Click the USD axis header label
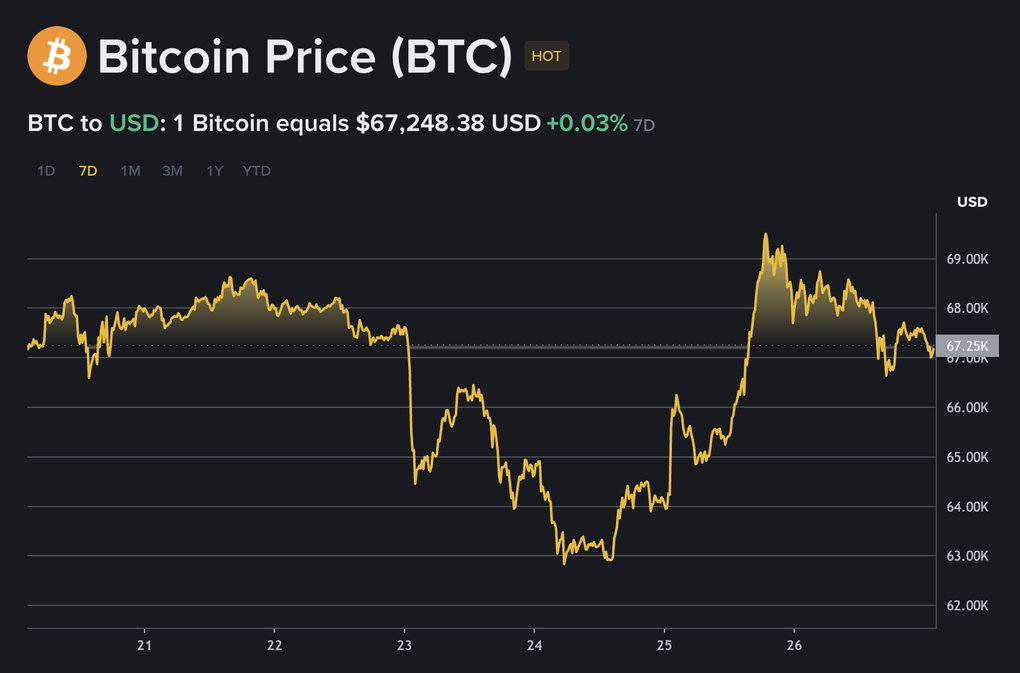 click(x=973, y=201)
